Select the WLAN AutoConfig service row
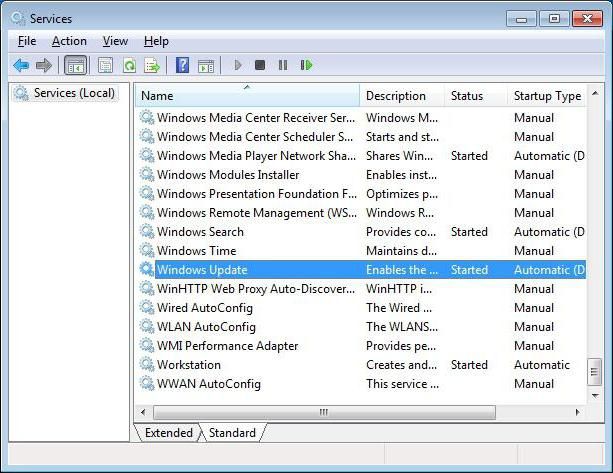 [362, 326]
